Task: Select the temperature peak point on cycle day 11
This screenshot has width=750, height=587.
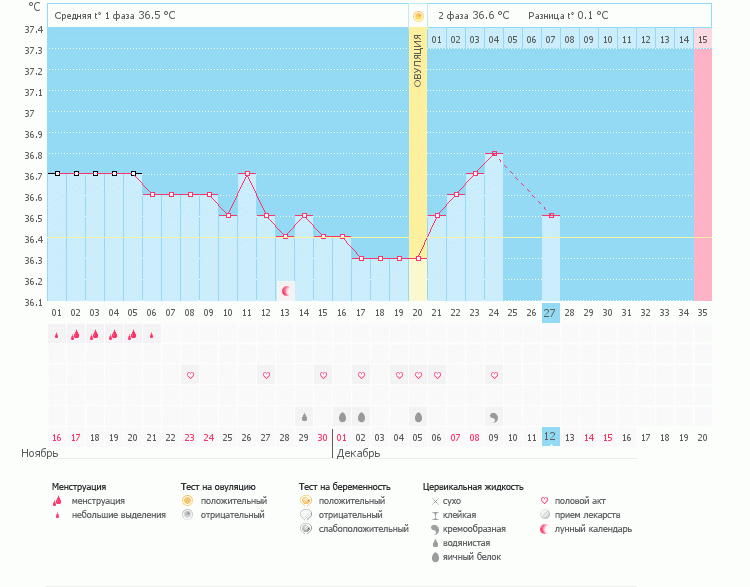Action: (x=247, y=174)
